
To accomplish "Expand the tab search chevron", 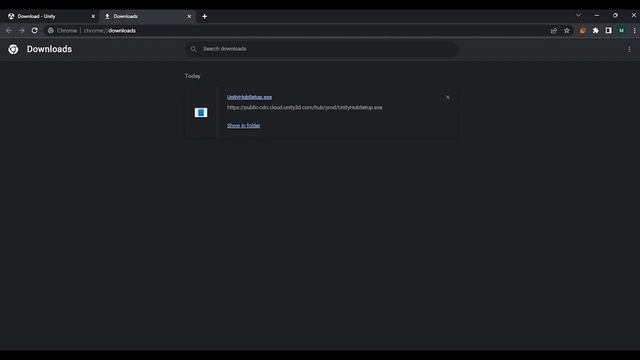I will coord(578,15).
